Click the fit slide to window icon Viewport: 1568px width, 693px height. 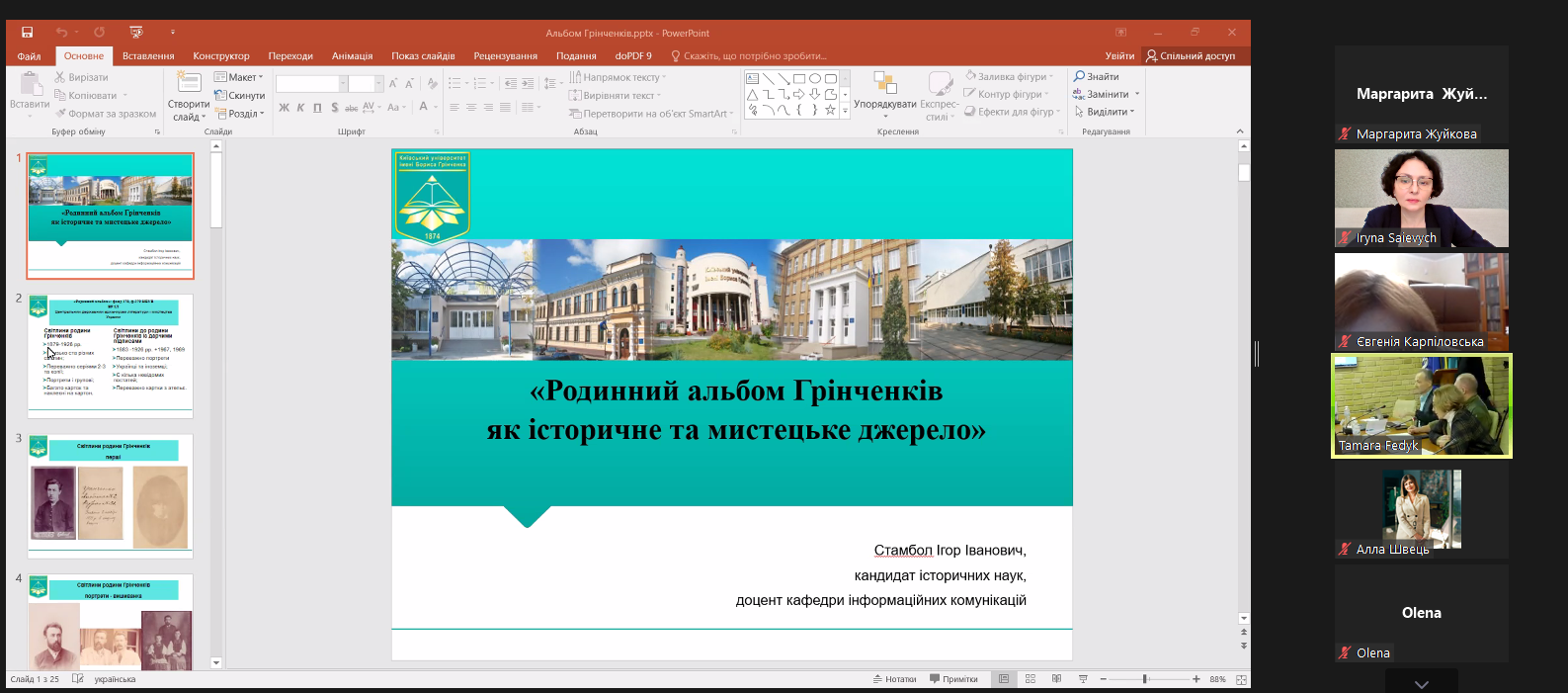point(1241,679)
